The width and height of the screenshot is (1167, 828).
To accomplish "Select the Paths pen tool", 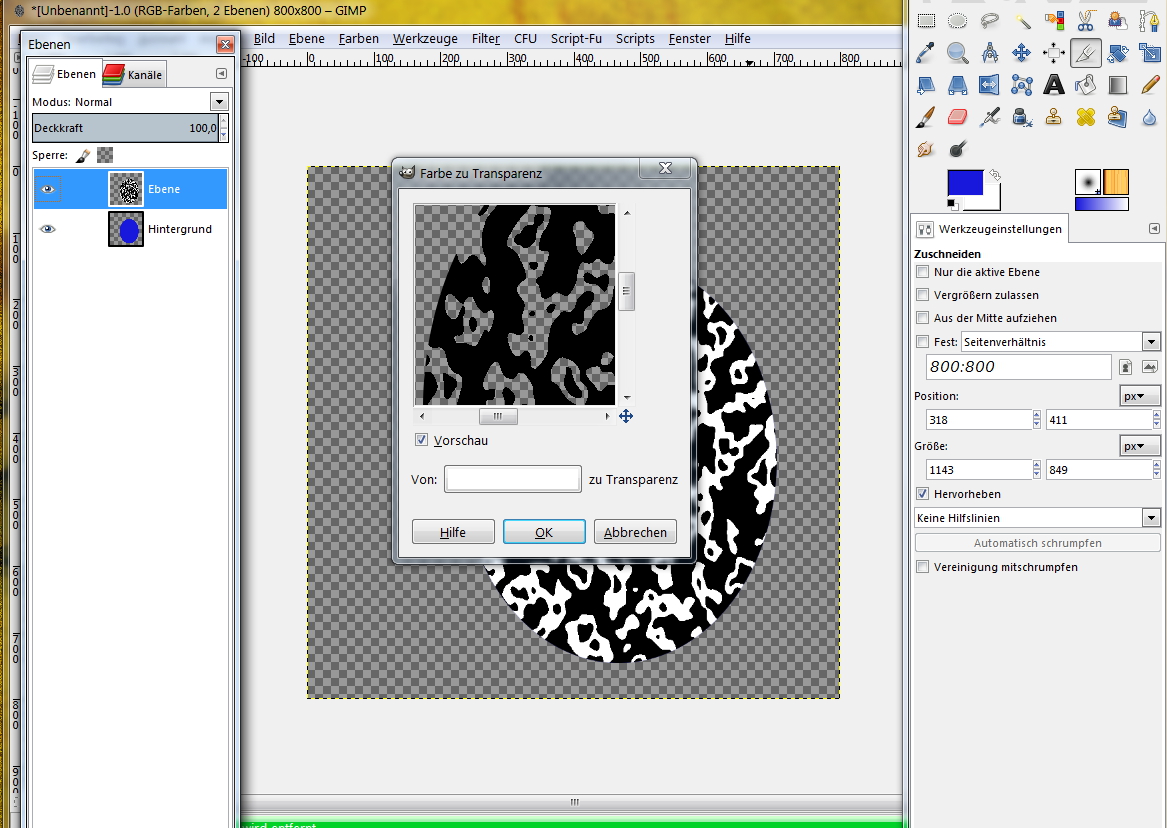I will [x=1150, y=21].
